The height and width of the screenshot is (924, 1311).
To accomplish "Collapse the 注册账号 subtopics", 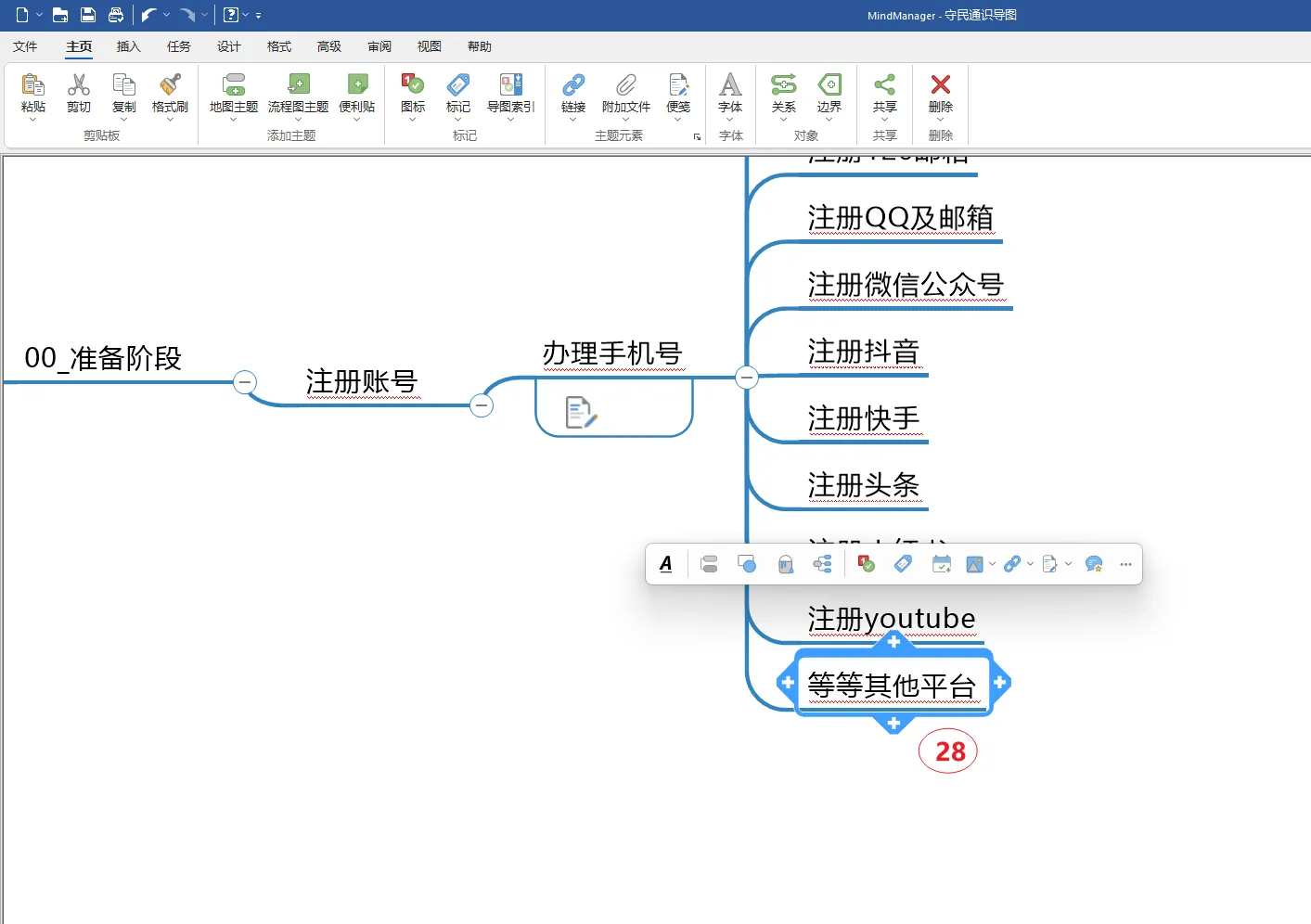I will 482,405.
